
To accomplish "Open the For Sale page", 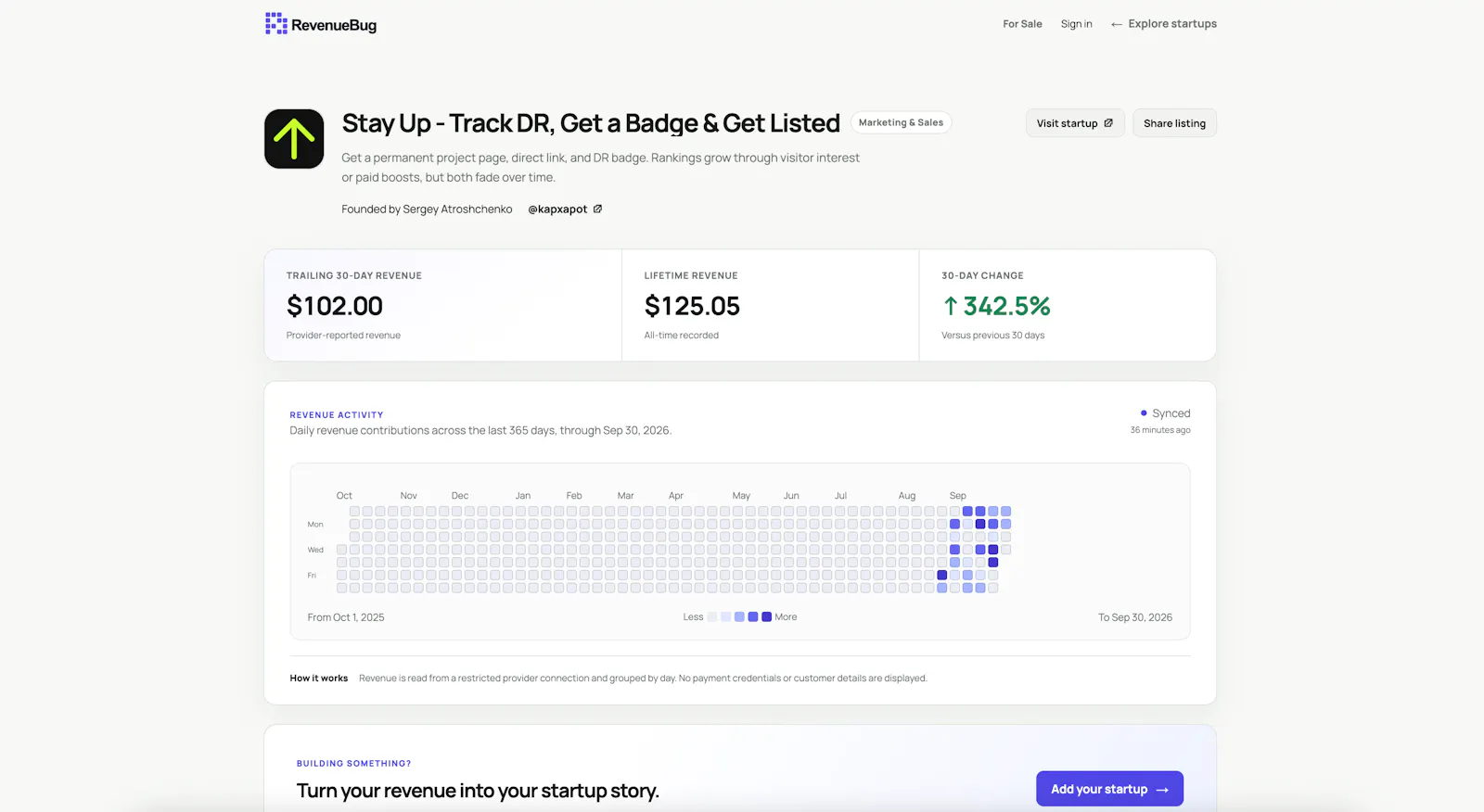I will click(1022, 24).
